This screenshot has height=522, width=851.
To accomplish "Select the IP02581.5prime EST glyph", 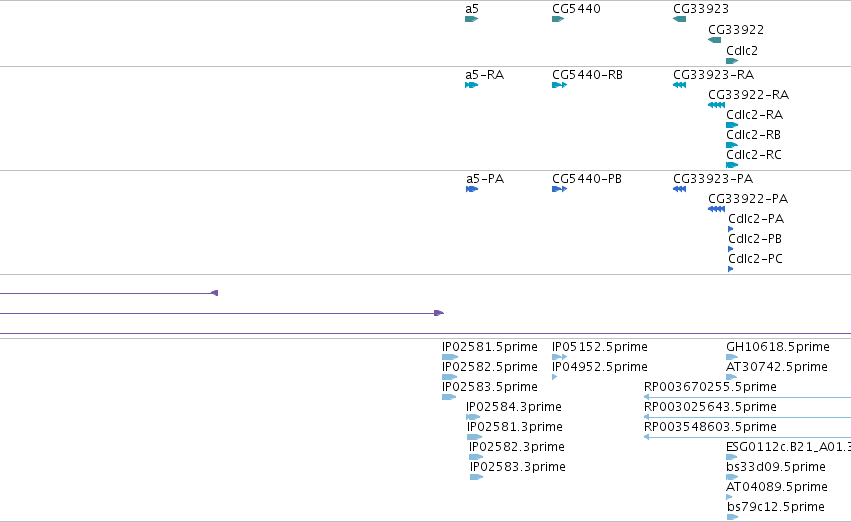I will [x=450, y=357].
